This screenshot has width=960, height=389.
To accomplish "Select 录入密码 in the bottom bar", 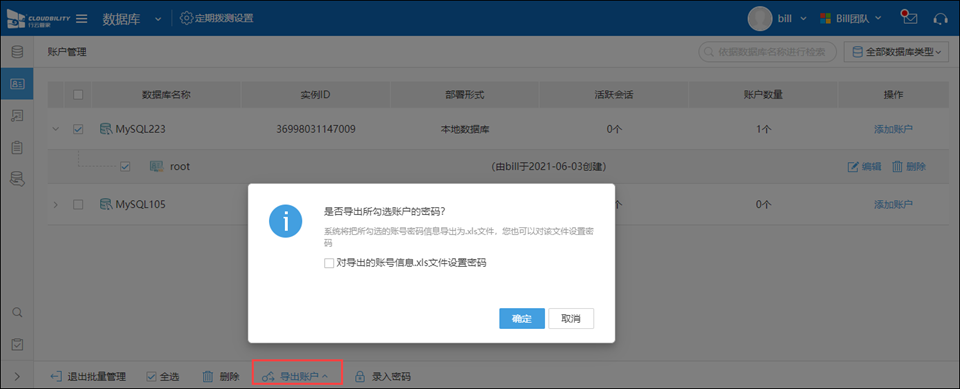I will tap(383, 376).
